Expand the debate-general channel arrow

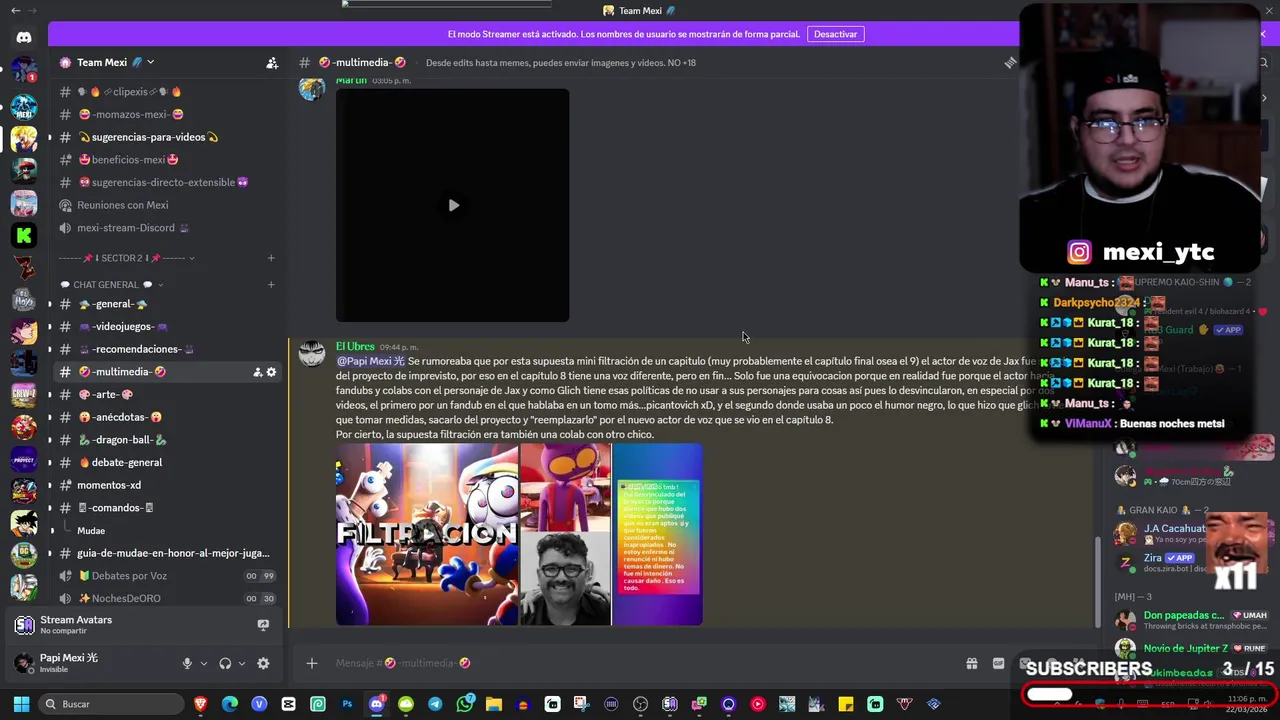click(x=50, y=463)
